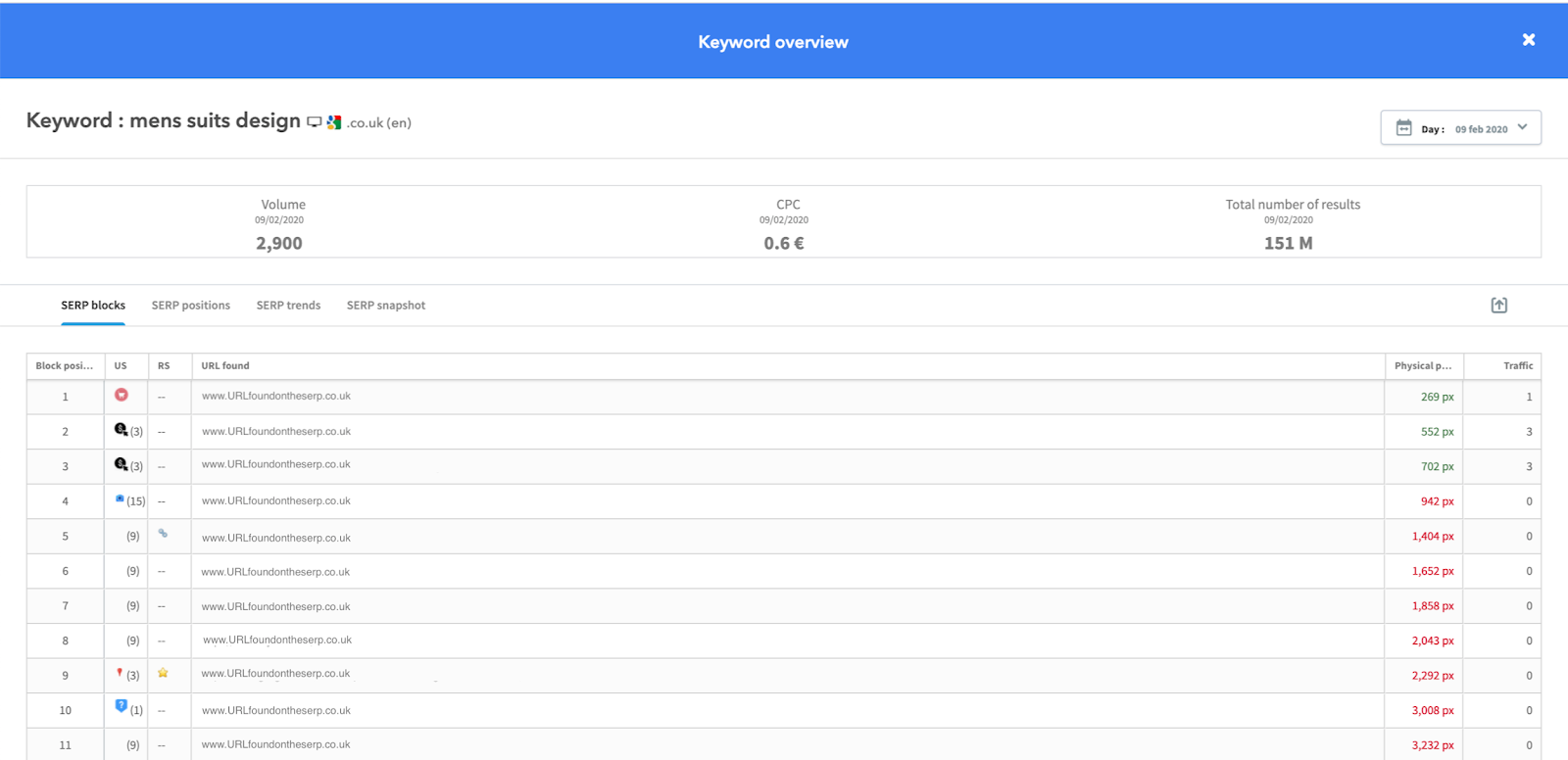This screenshot has height=760, width=1568.
Task: Click the shopping cart icon in row 1
Action: (122, 395)
